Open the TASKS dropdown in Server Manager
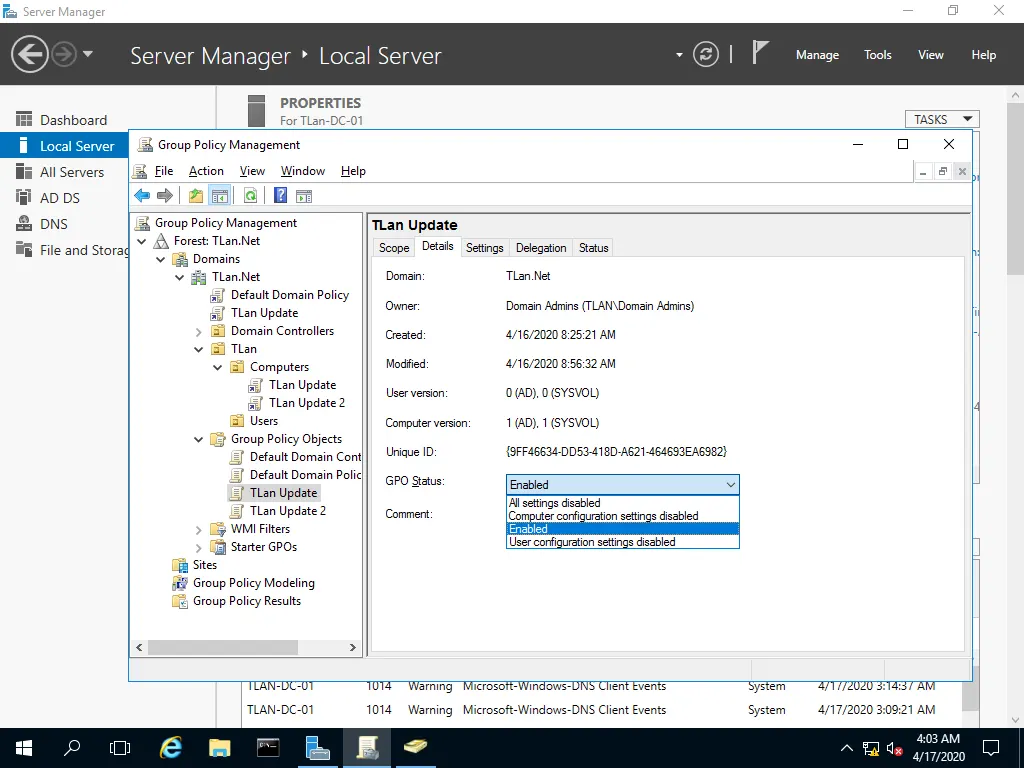Image resolution: width=1024 pixels, height=768 pixels. coord(942,119)
